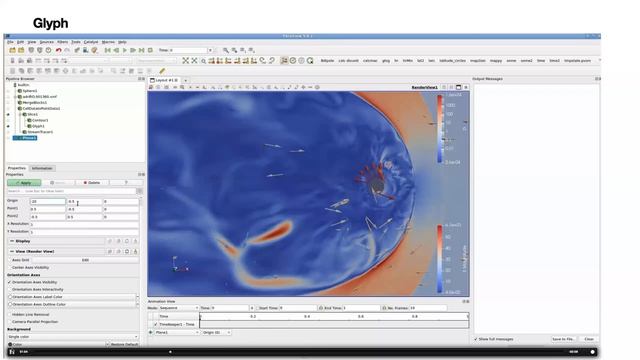This screenshot has width=640, height=360.
Task: Open the animation Mode Sequence dropdown
Action: click(178, 308)
